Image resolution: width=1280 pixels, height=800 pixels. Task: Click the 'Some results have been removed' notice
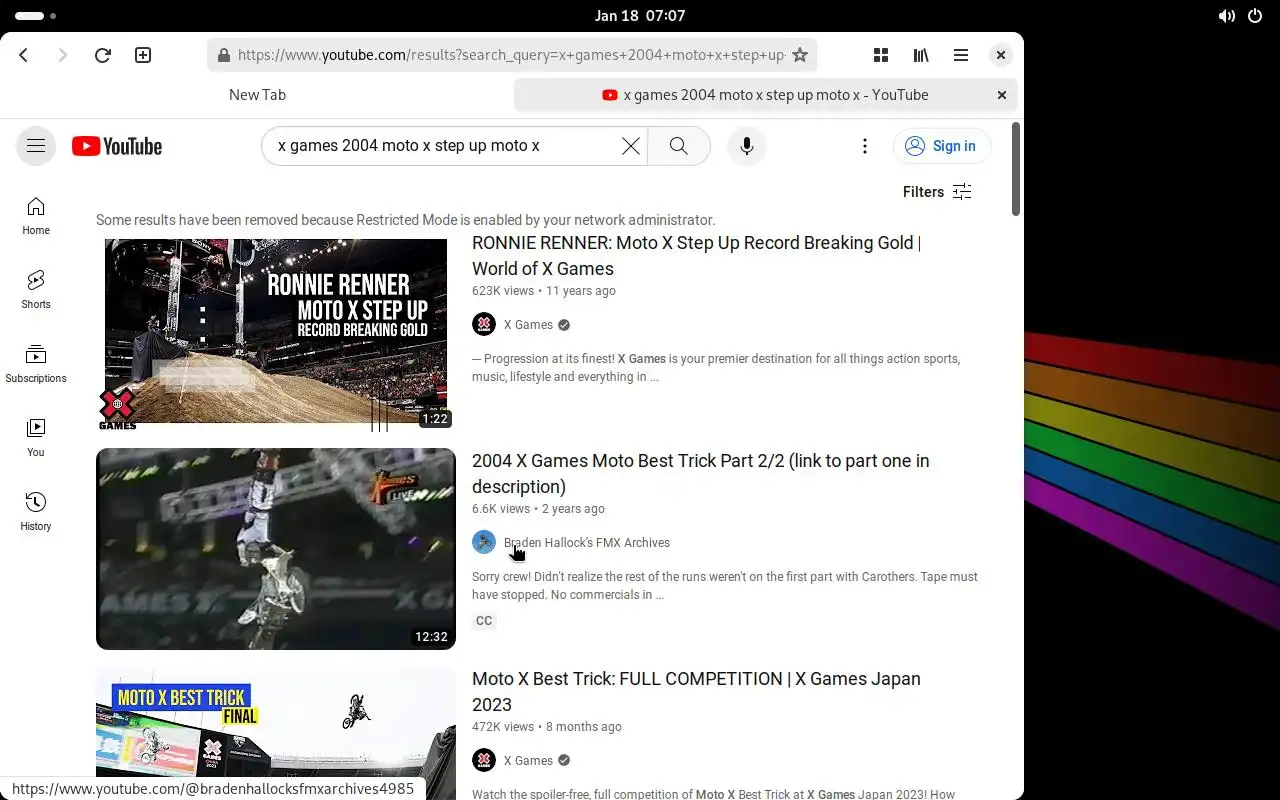[x=406, y=220]
